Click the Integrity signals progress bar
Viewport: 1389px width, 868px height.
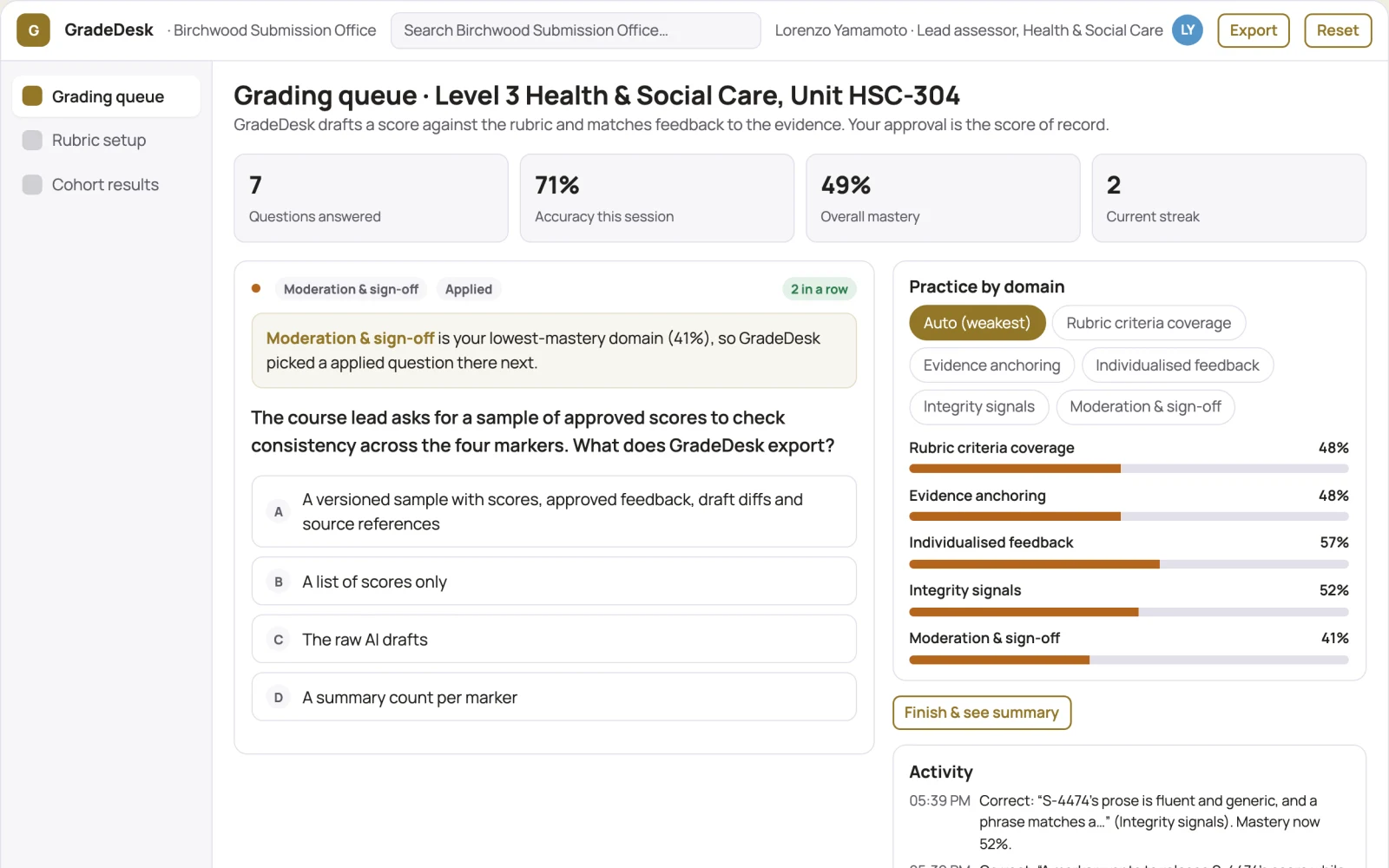1129,612
